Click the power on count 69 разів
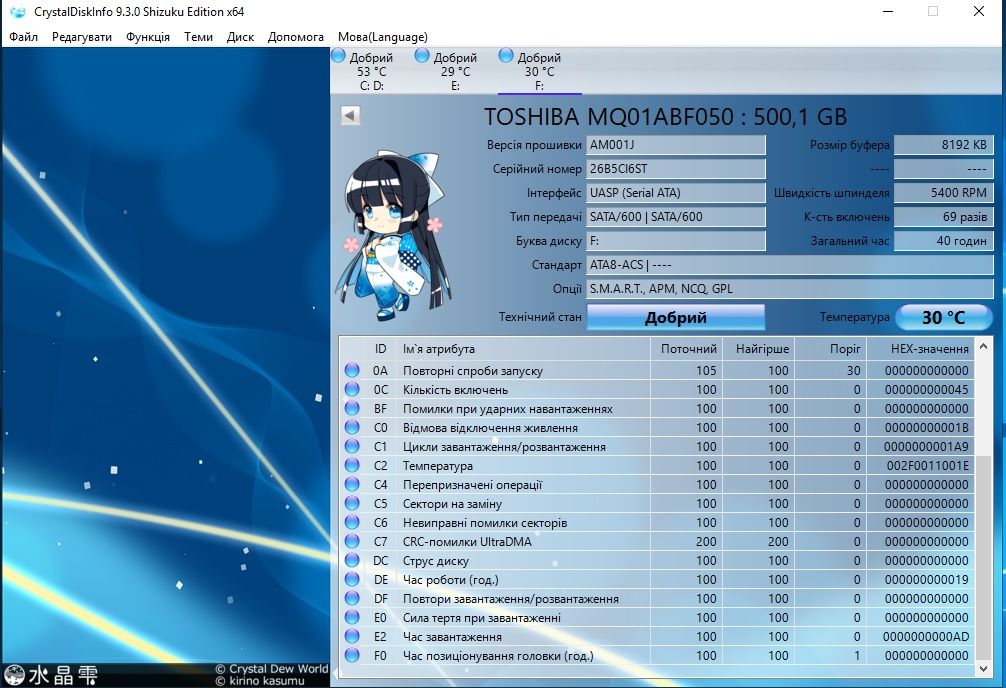 943,216
